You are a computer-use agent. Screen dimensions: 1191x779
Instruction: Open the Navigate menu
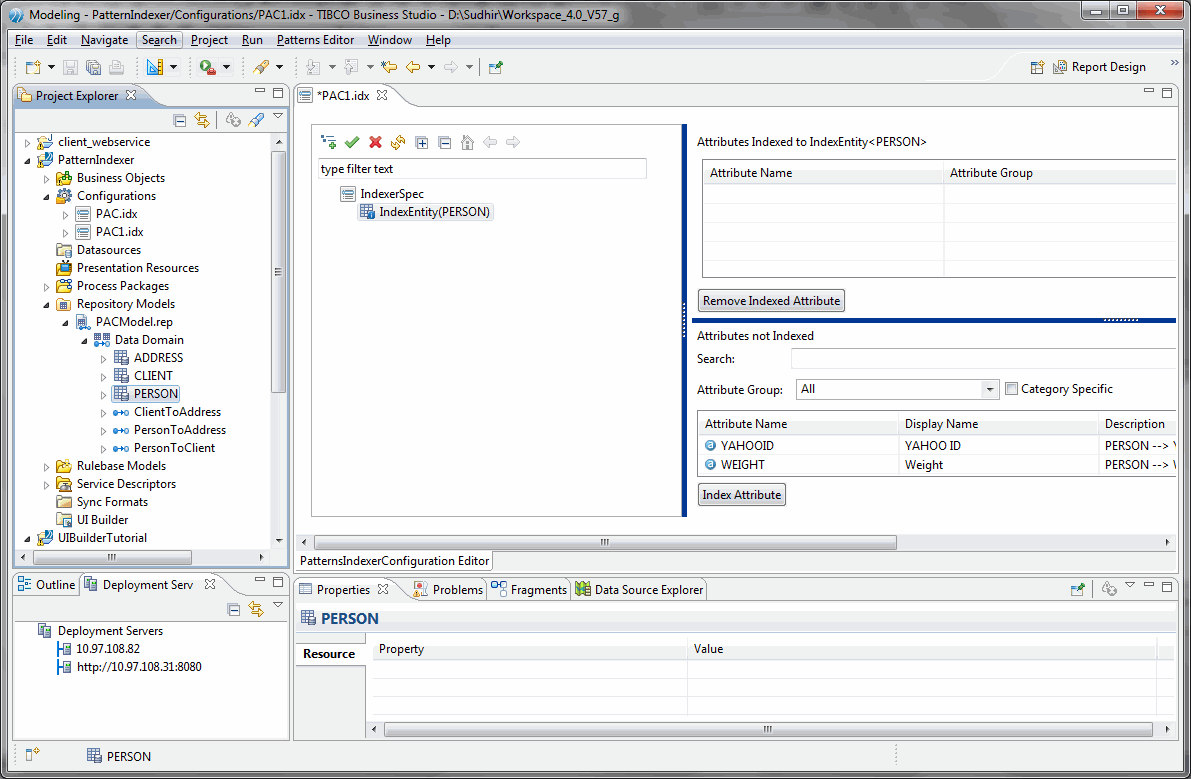[105, 40]
